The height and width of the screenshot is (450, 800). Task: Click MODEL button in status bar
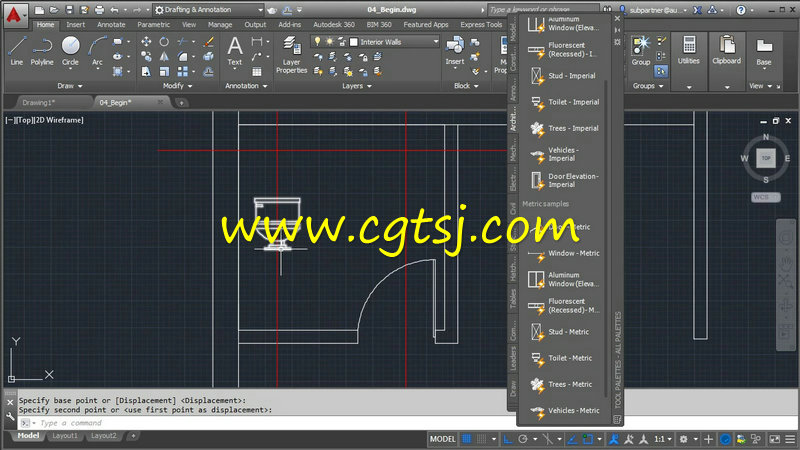tap(442, 439)
